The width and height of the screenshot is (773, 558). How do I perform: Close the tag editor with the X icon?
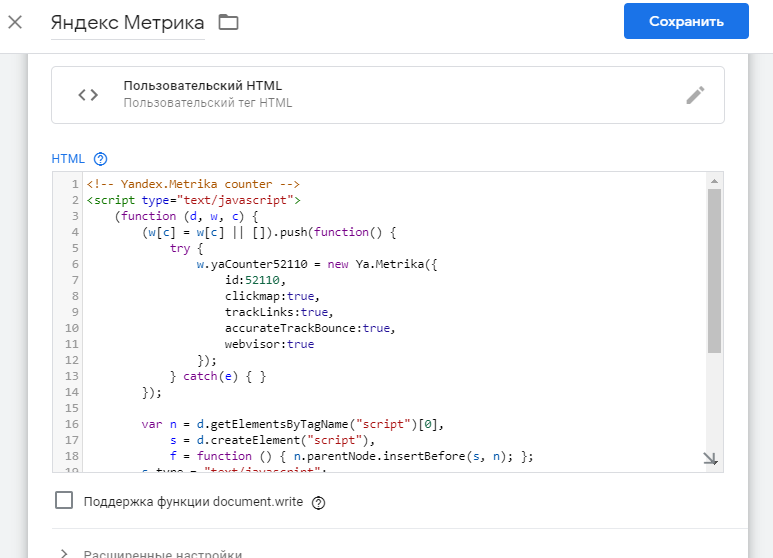coord(15,22)
